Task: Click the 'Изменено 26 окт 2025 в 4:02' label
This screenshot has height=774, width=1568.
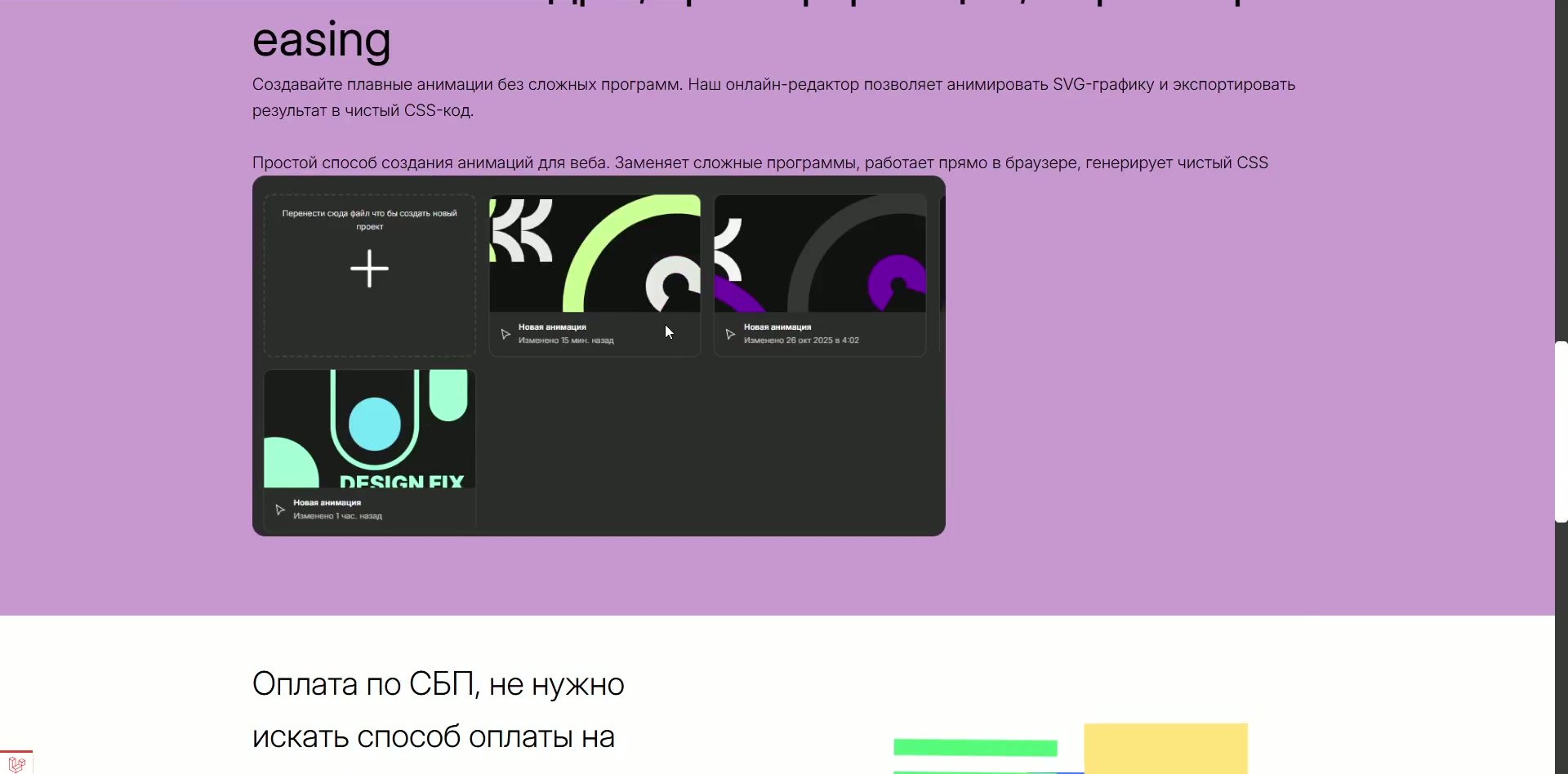Action: (x=801, y=340)
